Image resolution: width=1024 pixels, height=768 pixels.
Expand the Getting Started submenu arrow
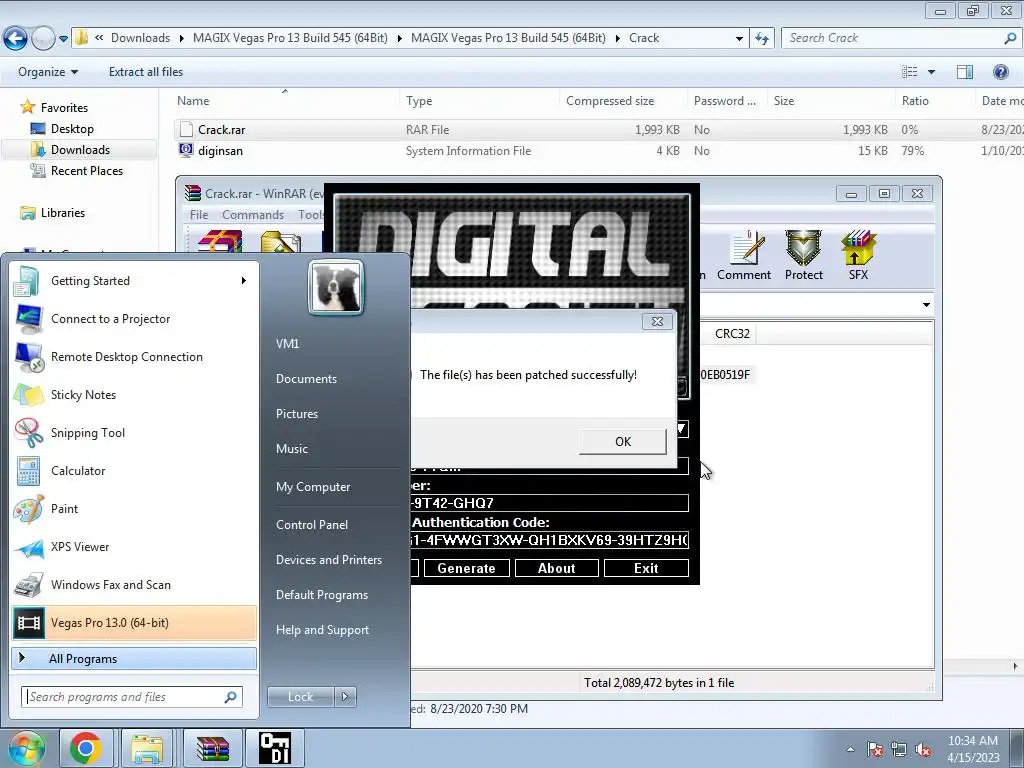[x=244, y=281]
